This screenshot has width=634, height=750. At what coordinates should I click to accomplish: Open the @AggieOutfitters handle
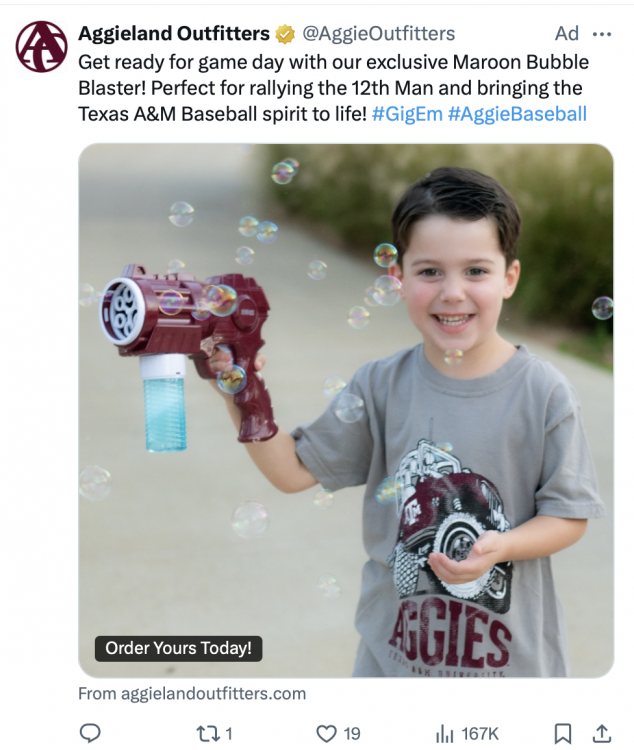tap(378, 33)
